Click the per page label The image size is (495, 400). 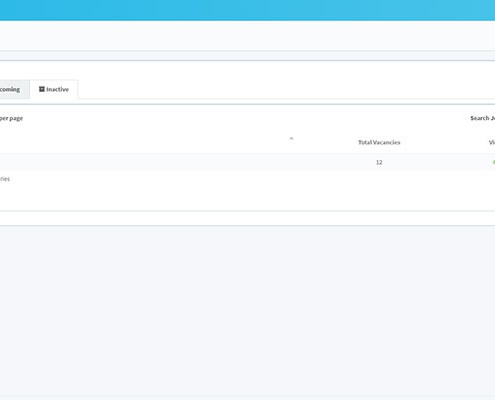[x=11, y=118]
